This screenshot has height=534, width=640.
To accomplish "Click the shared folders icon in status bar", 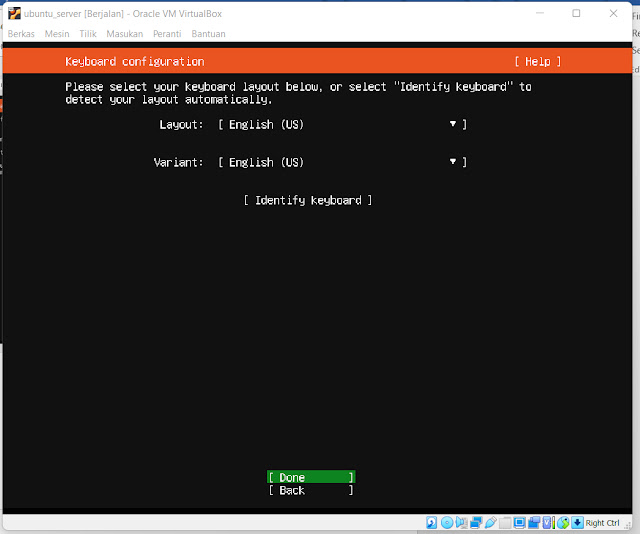I will (505, 523).
